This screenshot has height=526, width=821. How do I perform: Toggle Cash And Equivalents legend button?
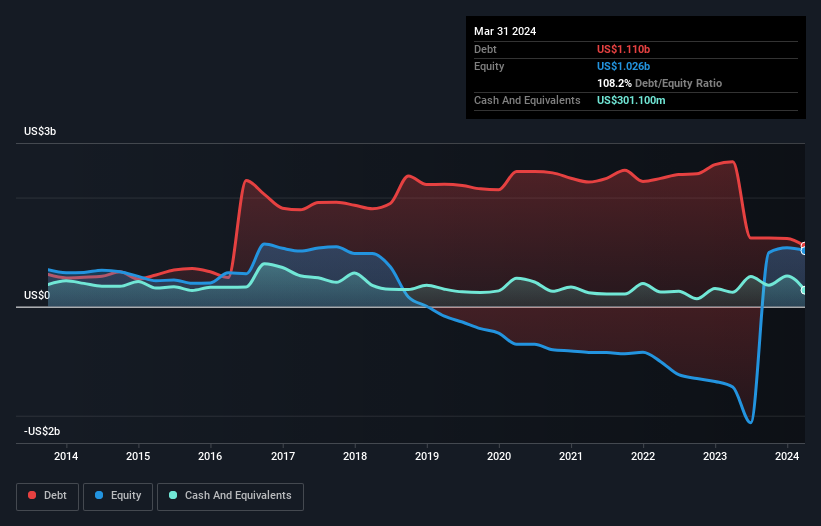230,496
